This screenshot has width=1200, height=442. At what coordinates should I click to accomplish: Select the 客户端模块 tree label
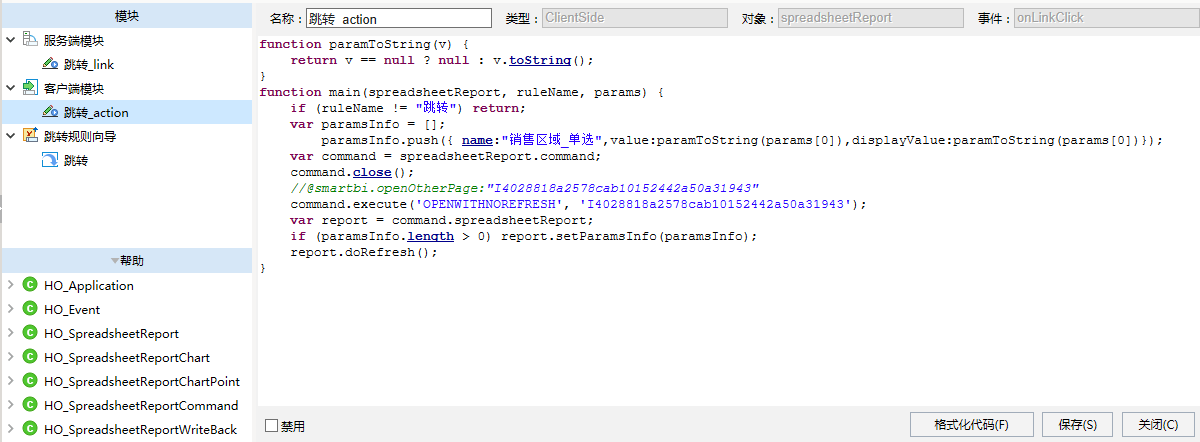pos(74,88)
